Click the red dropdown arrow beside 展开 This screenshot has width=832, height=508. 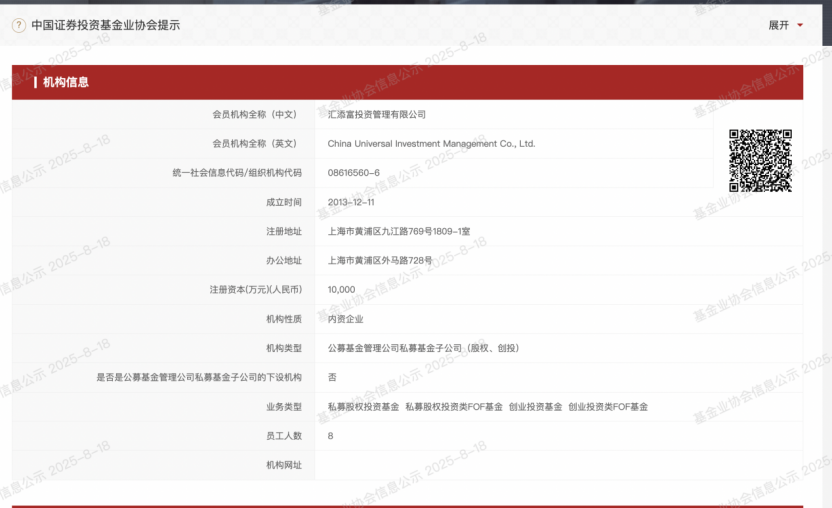pos(800,25)
